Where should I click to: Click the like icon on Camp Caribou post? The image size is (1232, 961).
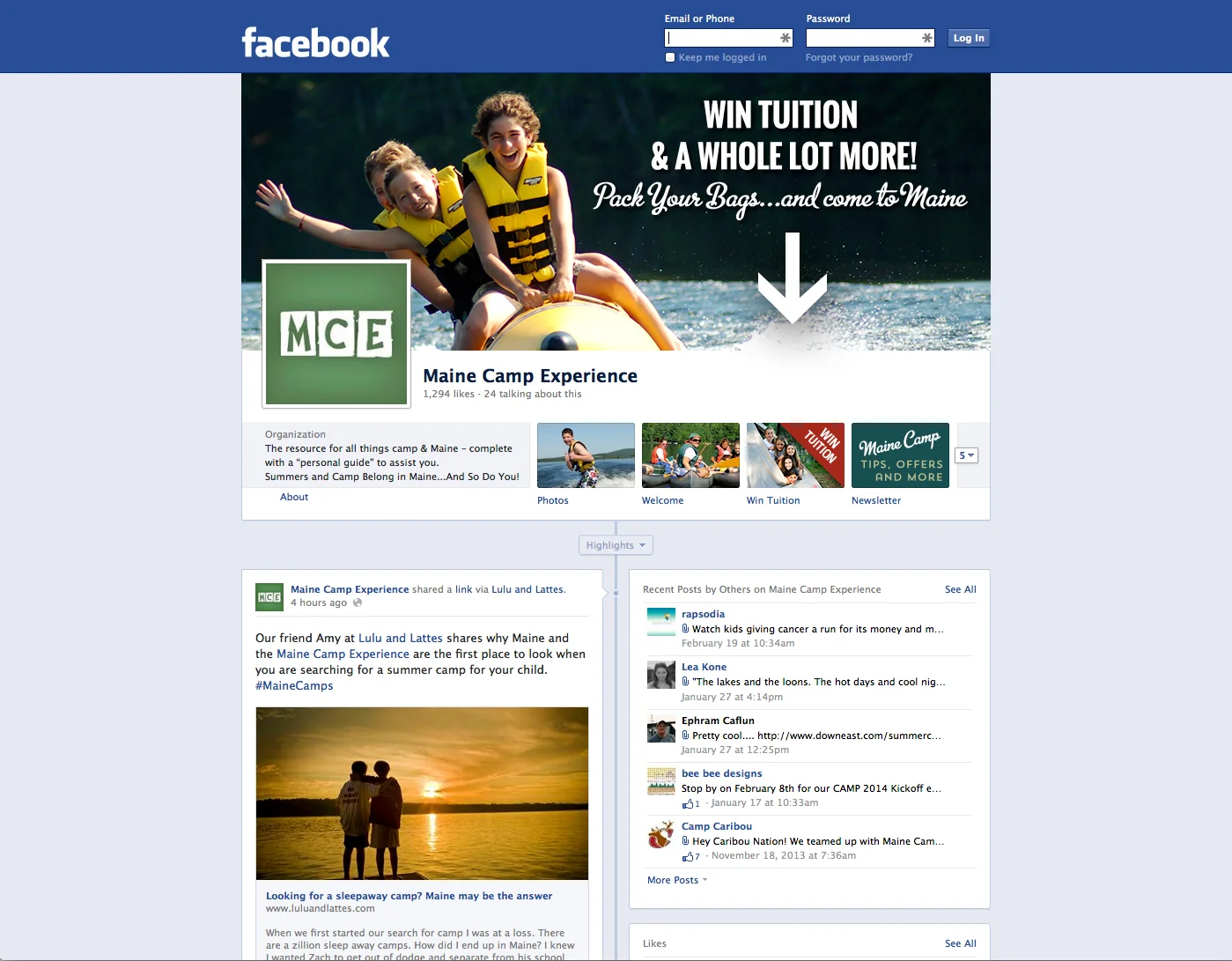click(688, 856)
